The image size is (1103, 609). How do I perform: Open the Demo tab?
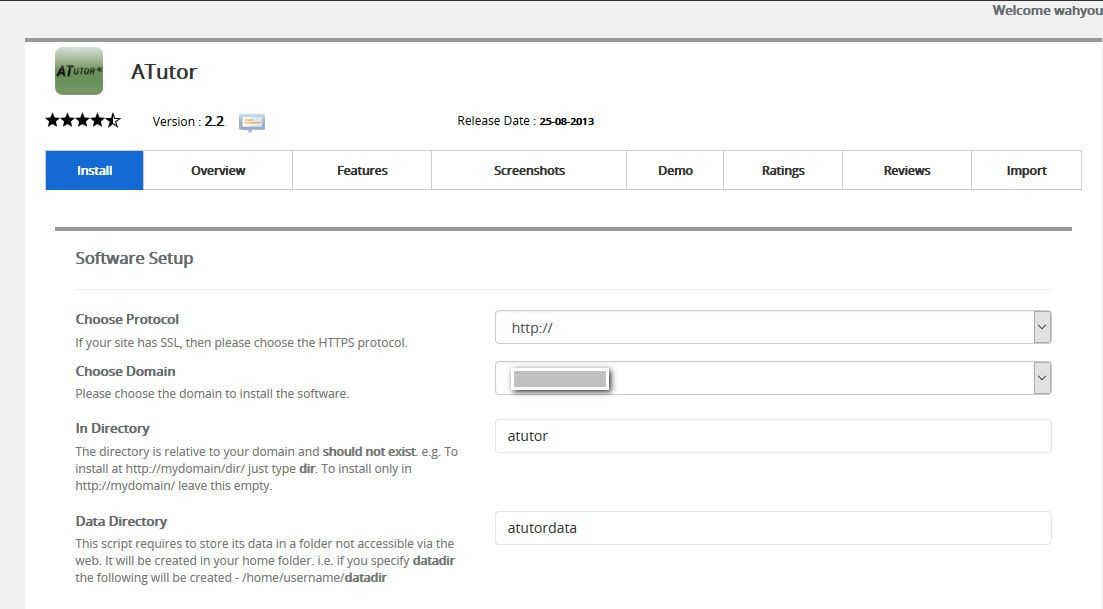674,170
